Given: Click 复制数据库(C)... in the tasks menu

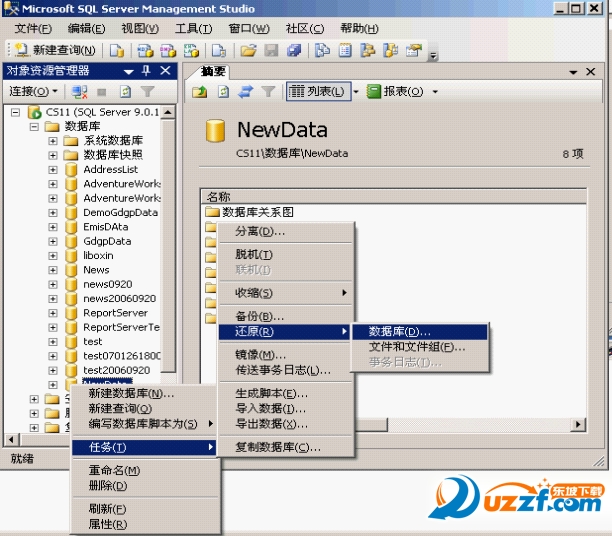Looking at the screenshot, I should 285,447.
